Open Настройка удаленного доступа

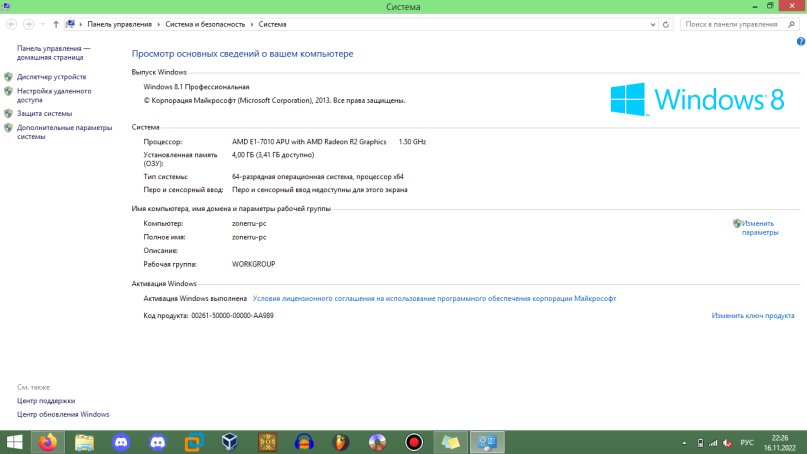pos(54,95)
